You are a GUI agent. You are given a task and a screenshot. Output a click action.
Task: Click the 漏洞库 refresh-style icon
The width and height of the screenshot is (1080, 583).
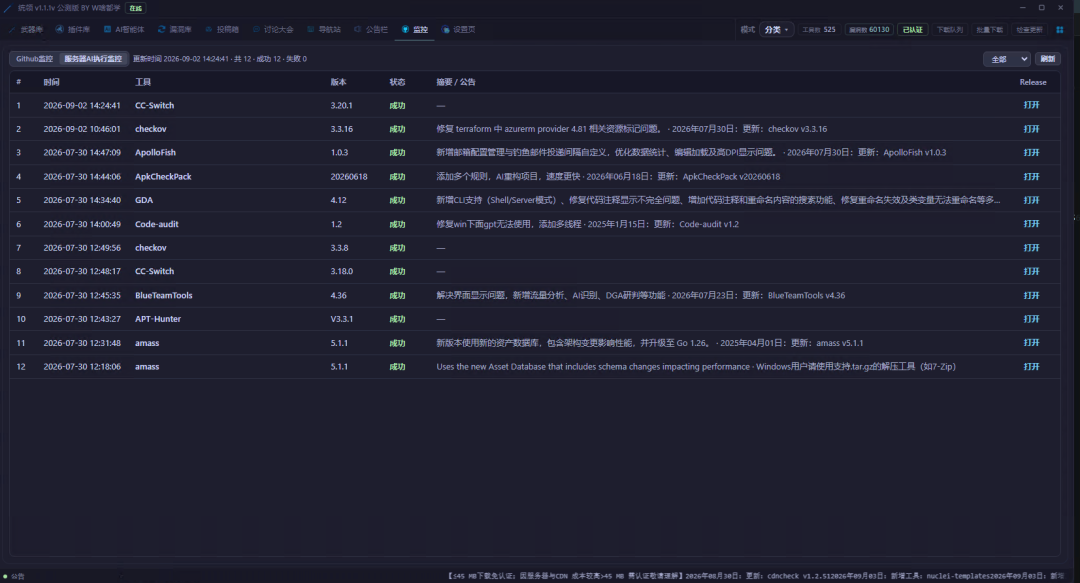click(162, 30)
